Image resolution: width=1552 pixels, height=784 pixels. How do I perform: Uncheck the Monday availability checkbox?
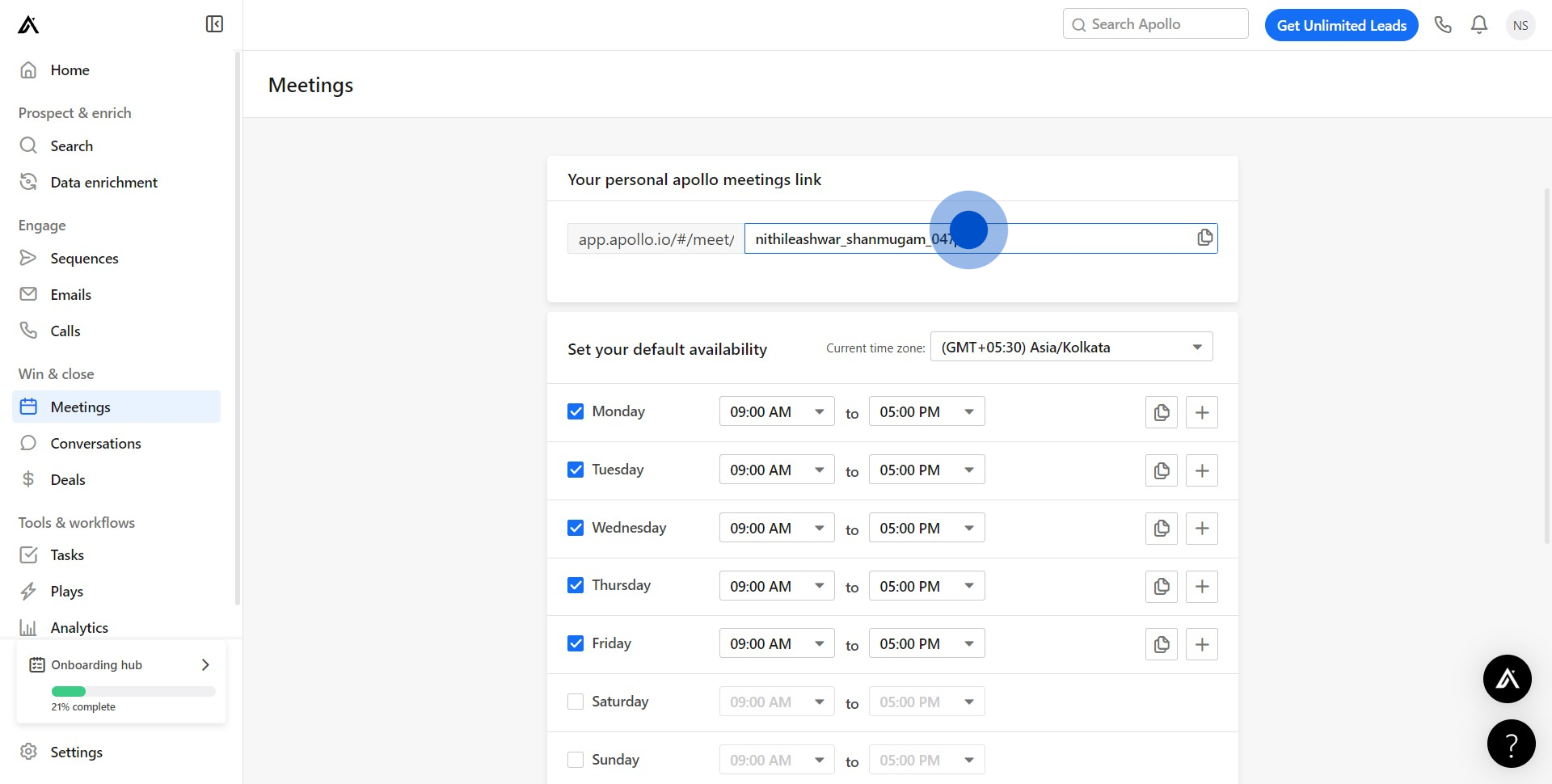tap(576, 411)
